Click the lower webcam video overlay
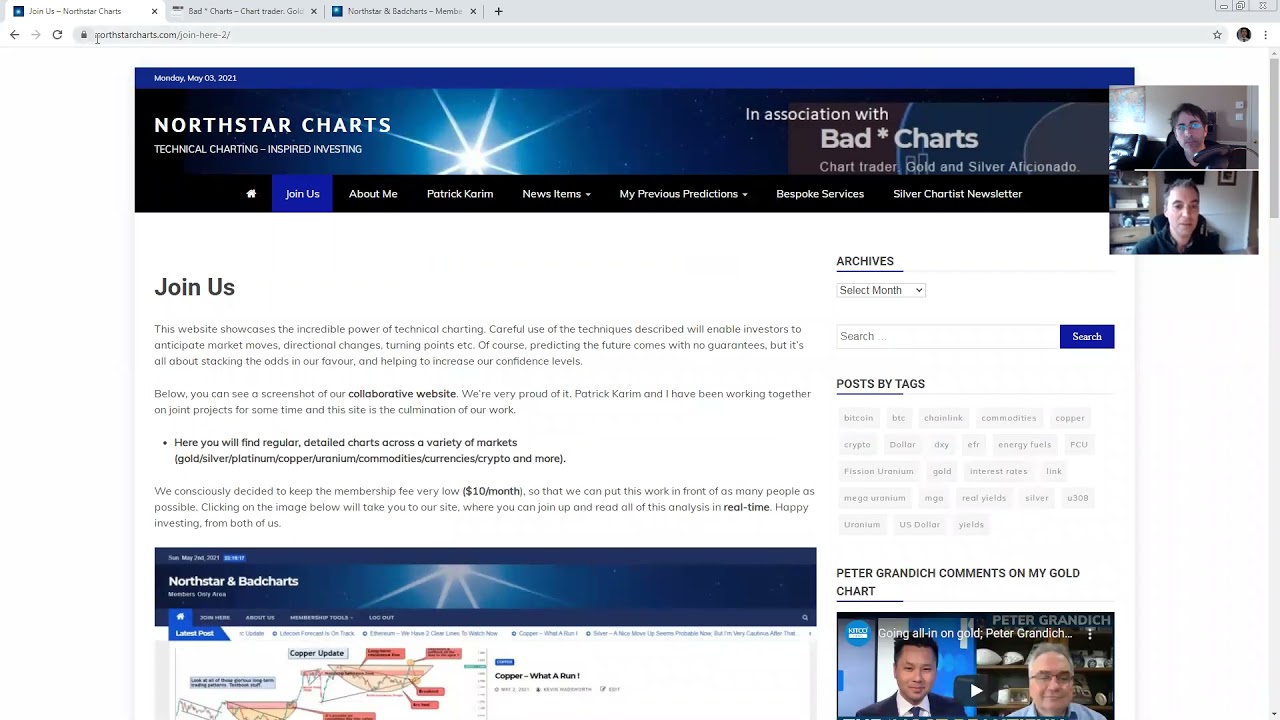The width and height of the screenshot is (1280, 720). 1184,212
